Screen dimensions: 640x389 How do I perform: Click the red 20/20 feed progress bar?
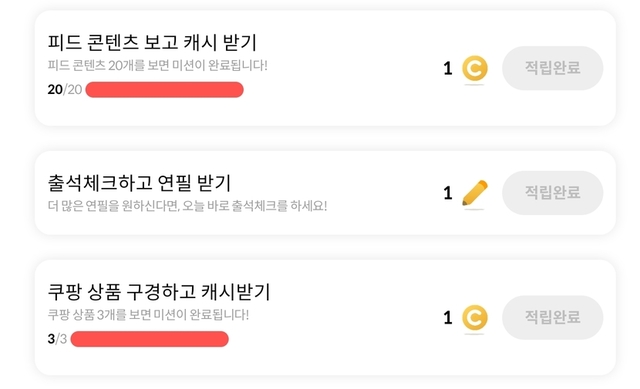[164, 89]
